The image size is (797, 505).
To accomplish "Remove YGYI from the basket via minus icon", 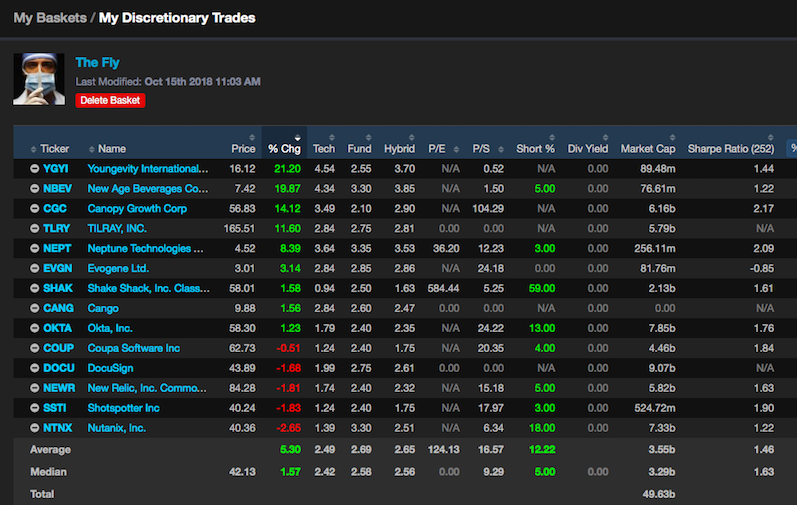I will click(35, 169).
